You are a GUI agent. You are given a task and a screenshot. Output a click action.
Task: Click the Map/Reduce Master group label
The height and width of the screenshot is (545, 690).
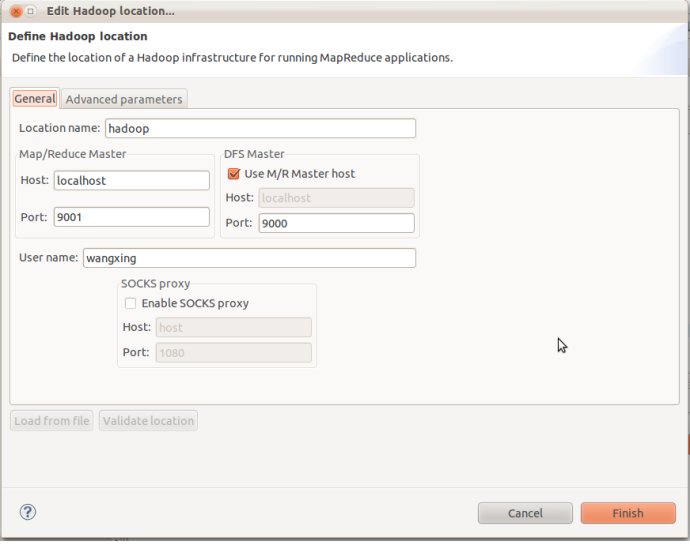point(73,154)
